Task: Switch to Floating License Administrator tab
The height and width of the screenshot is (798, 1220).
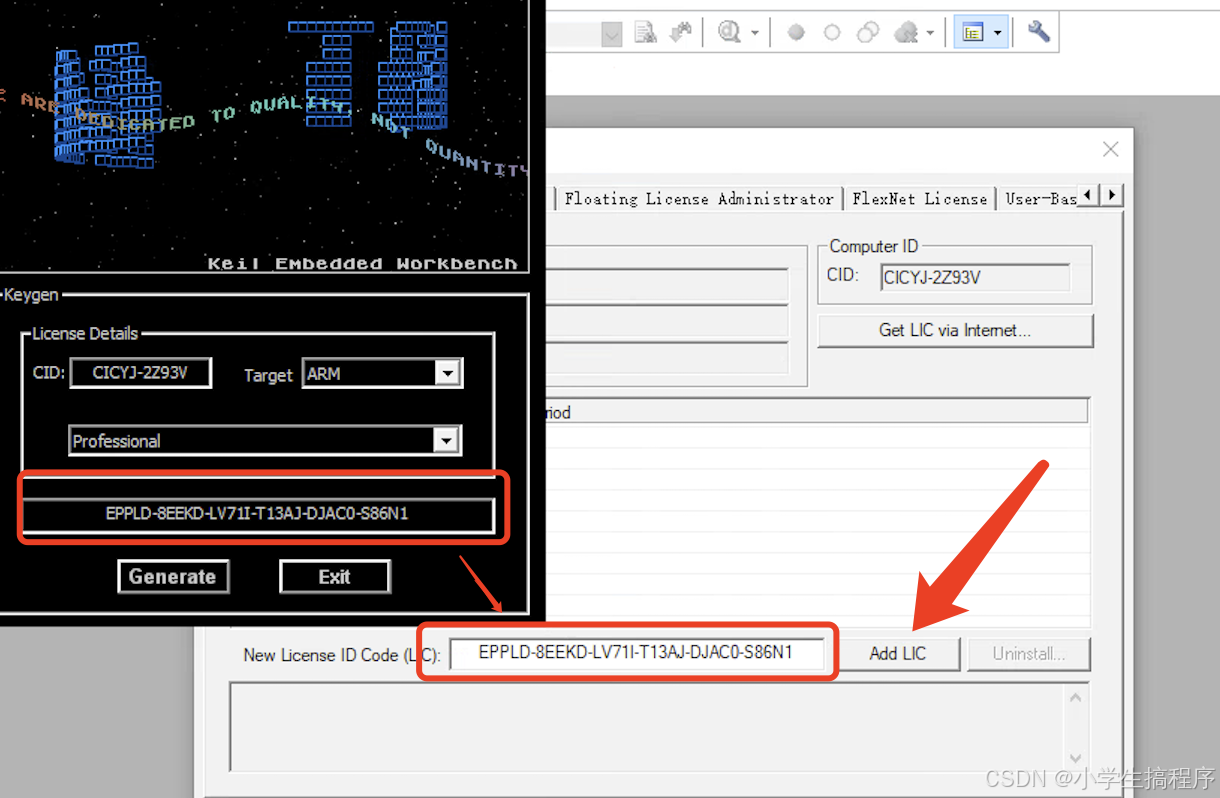Action: [x=698, y=198]
